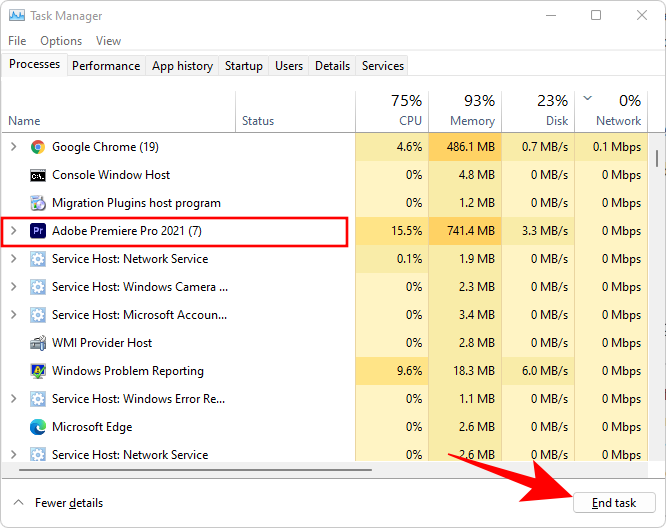The image size is (666, 528).
Task: Switch to the Startup tab
Action: [x=244, y=66]
